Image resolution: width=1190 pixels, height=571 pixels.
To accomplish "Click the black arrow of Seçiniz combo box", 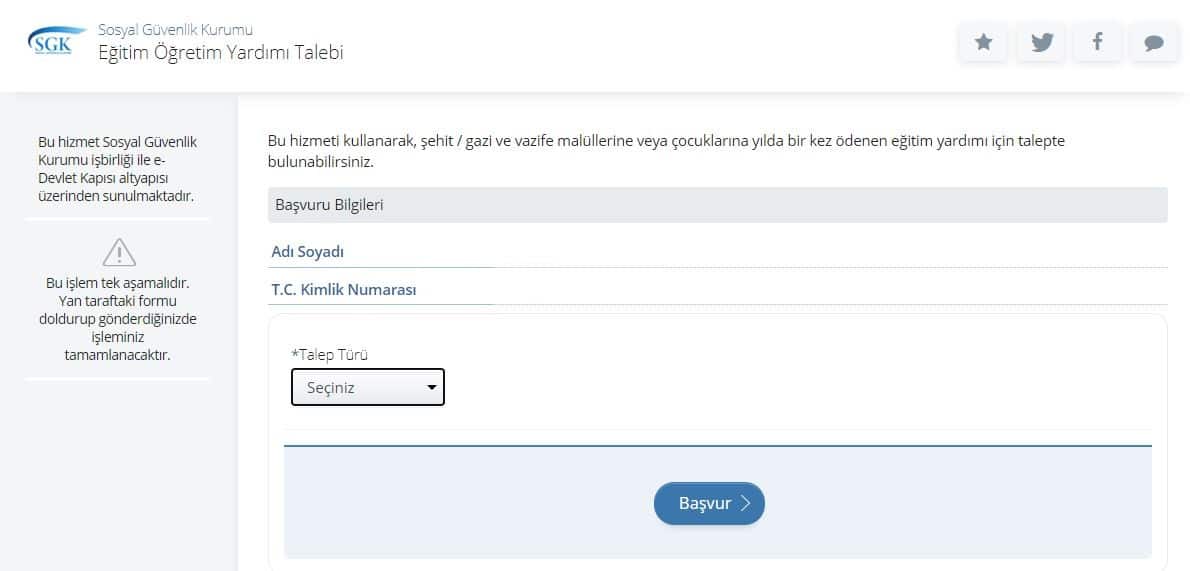I will click(x=432, y=388).
